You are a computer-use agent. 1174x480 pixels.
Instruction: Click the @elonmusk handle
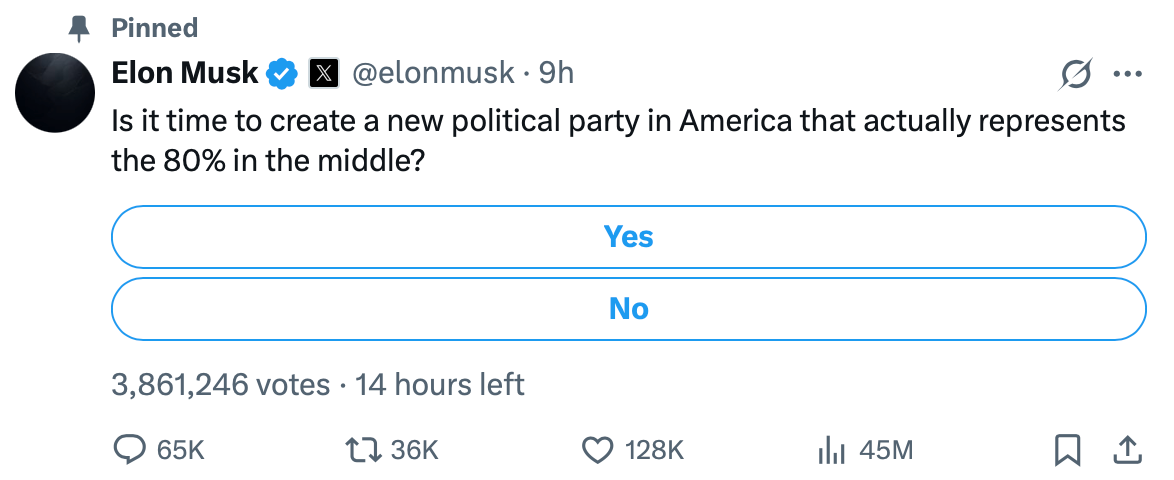click(x=434, y=73)
